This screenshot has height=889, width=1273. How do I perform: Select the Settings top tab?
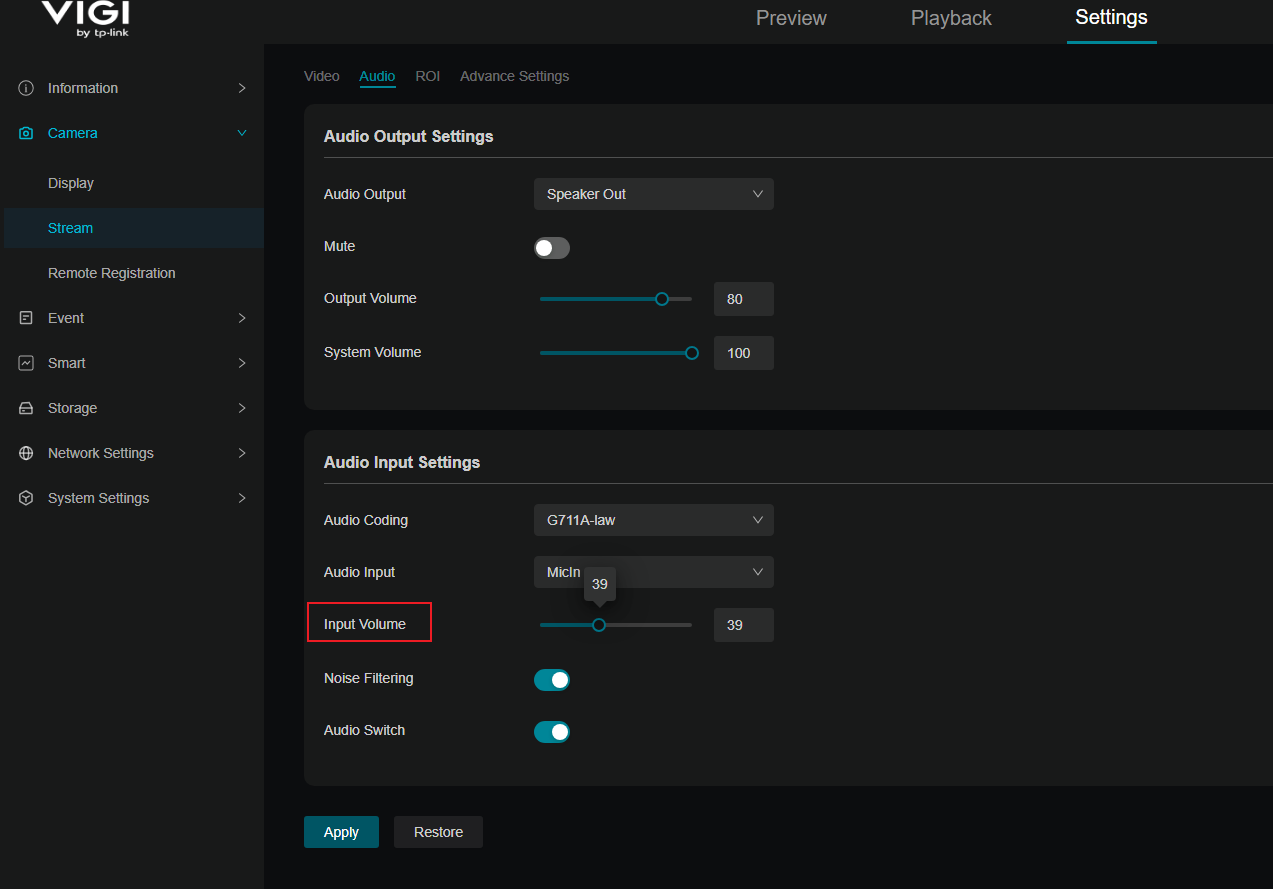[x=1111, y=18]
